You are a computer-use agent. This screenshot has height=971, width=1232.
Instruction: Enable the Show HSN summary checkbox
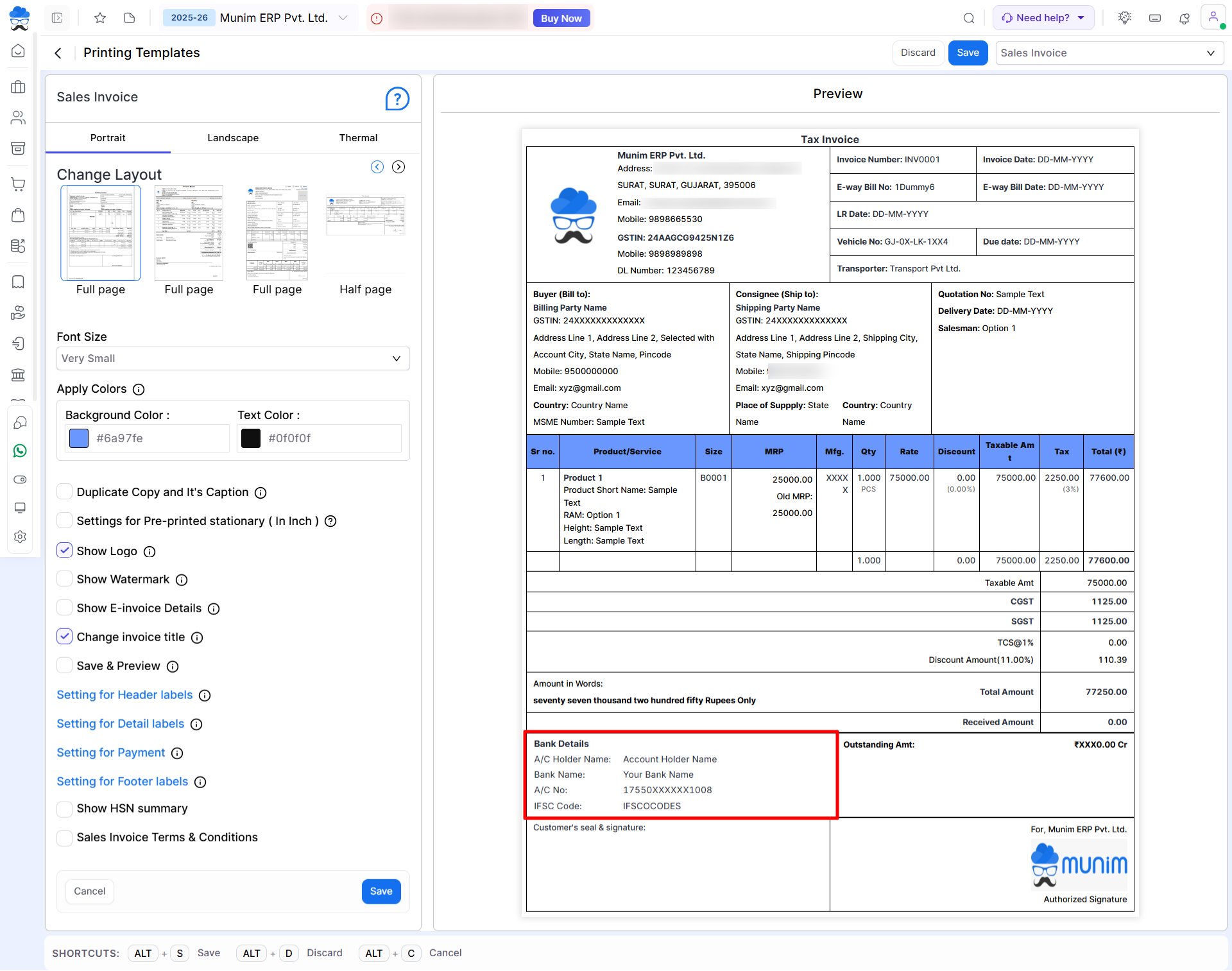(64, 809)
